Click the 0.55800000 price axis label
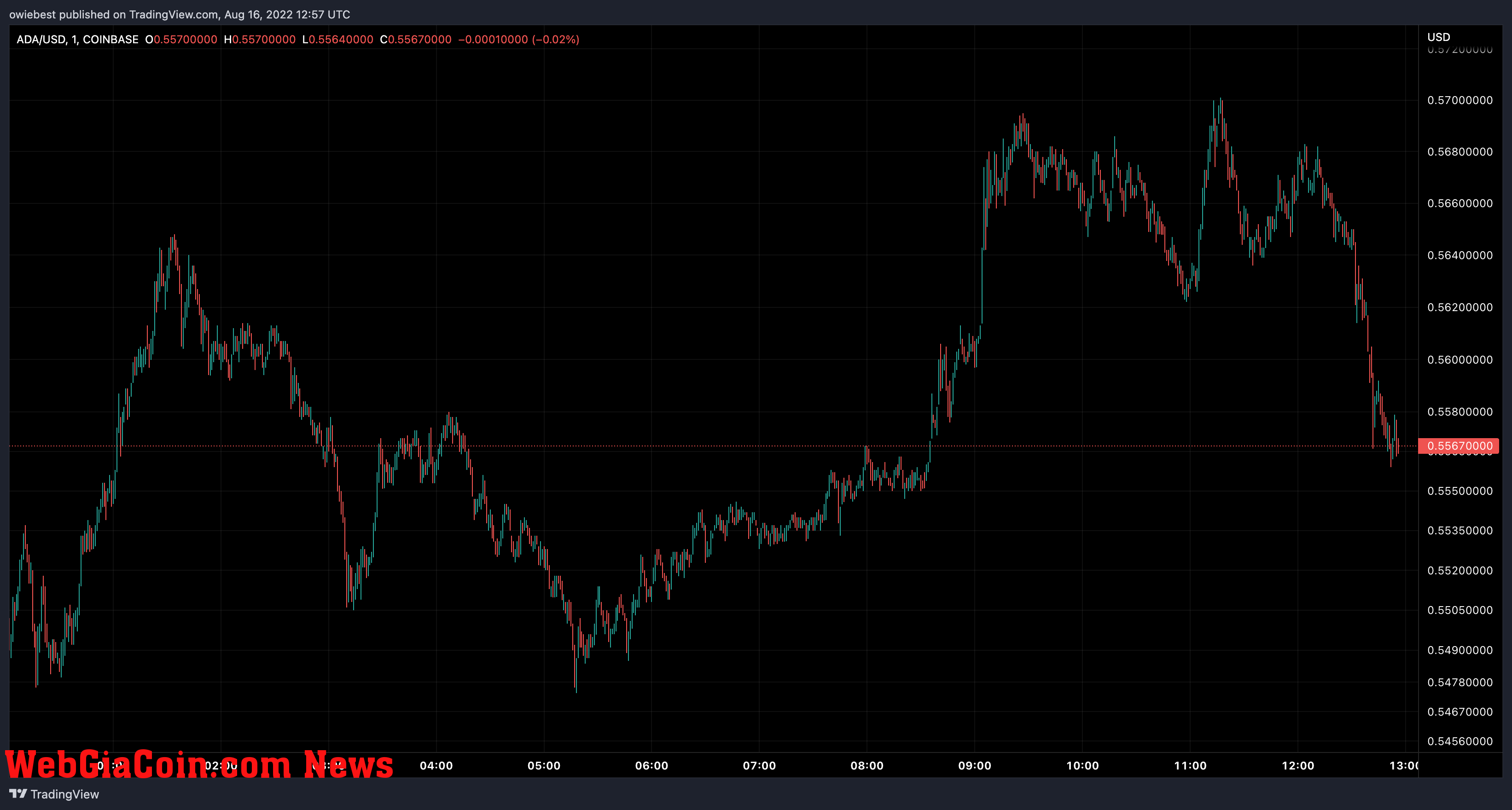This screenshot has width=1512, height=810. (x=1460, y=412)
